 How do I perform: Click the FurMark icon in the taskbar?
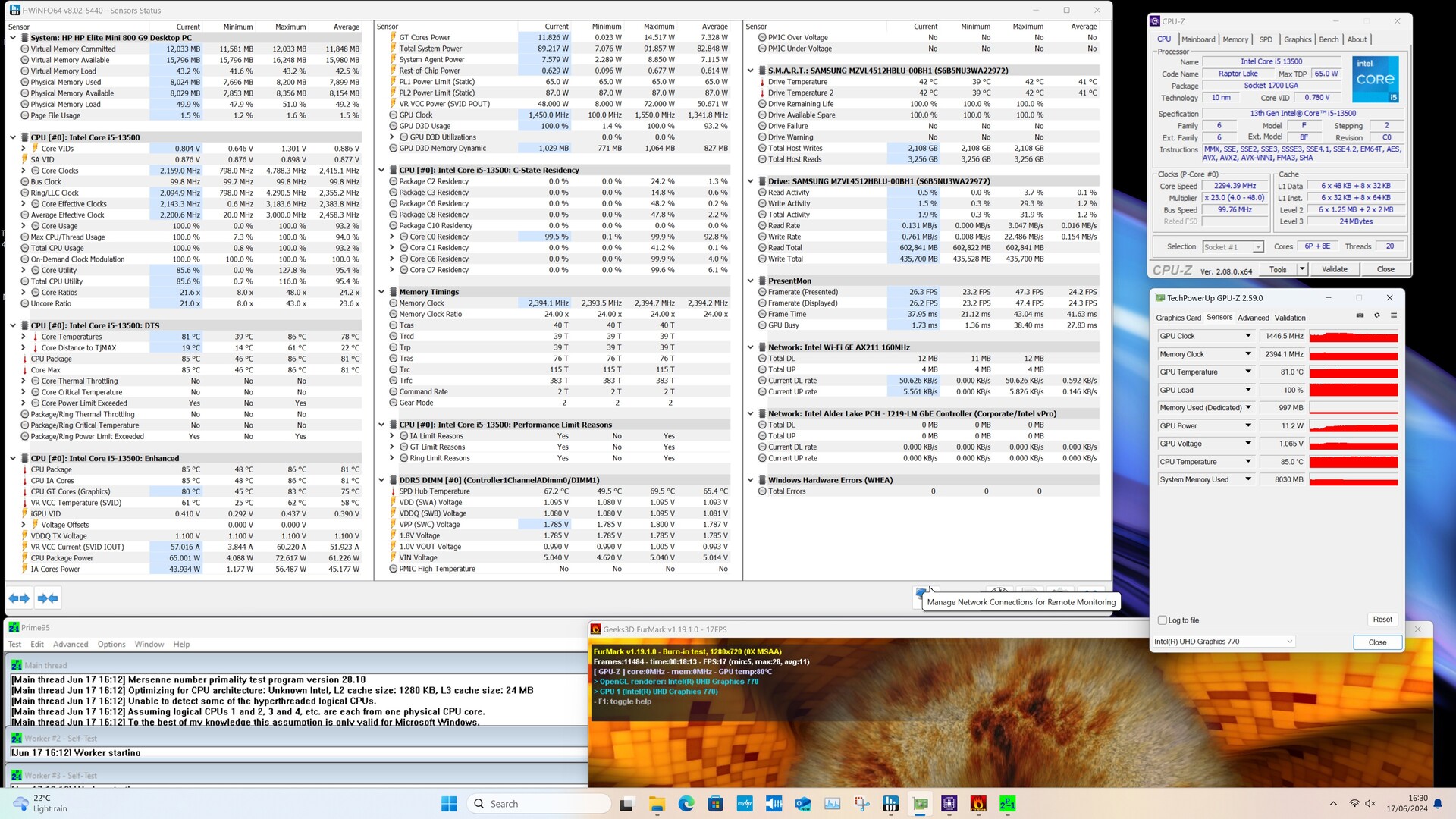tap(978, 804)
